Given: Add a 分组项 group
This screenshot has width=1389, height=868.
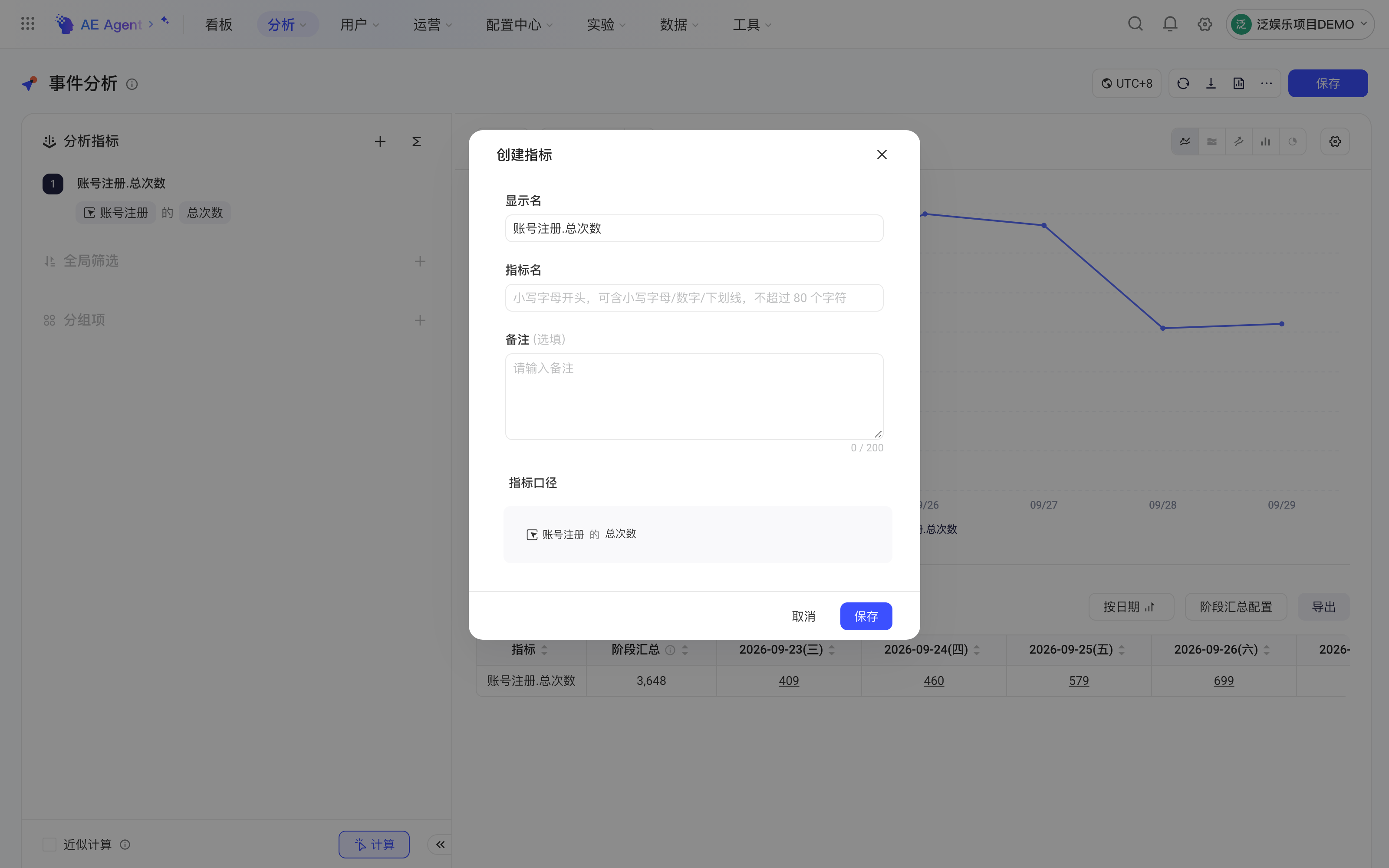Looking at the screenshot, I should click(420, 320).
